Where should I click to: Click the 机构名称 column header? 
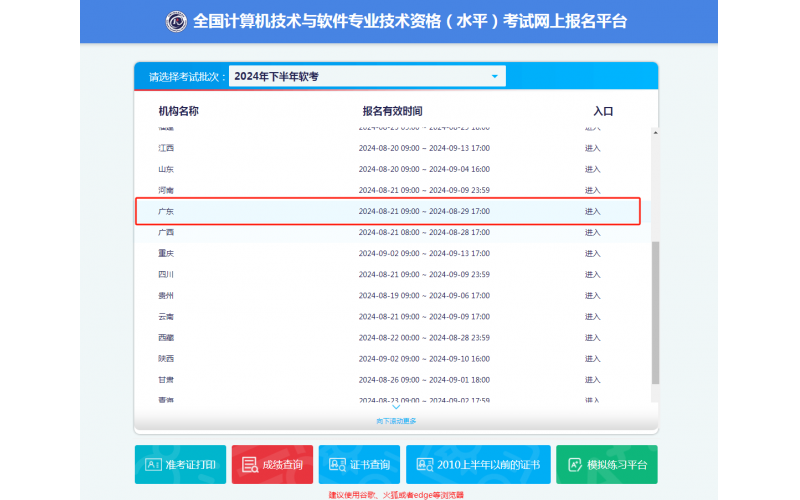pos(179,111)
